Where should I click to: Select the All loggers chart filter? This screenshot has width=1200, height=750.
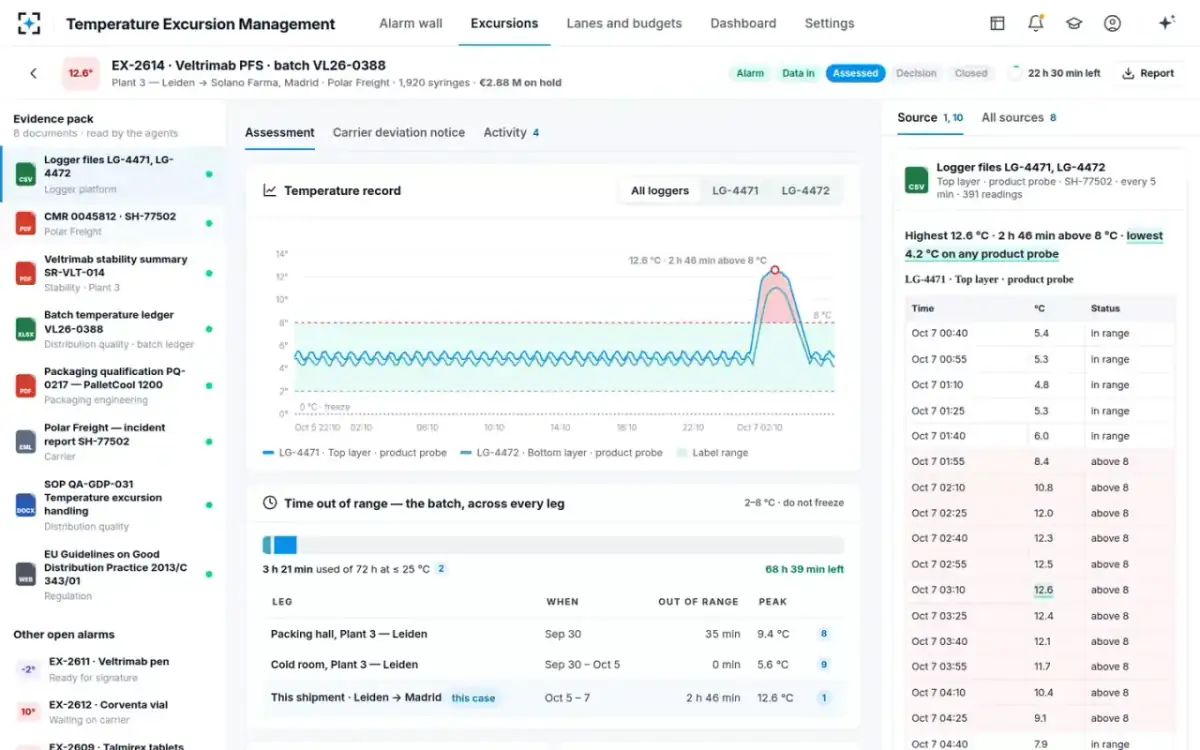click(x=660, y=190)
